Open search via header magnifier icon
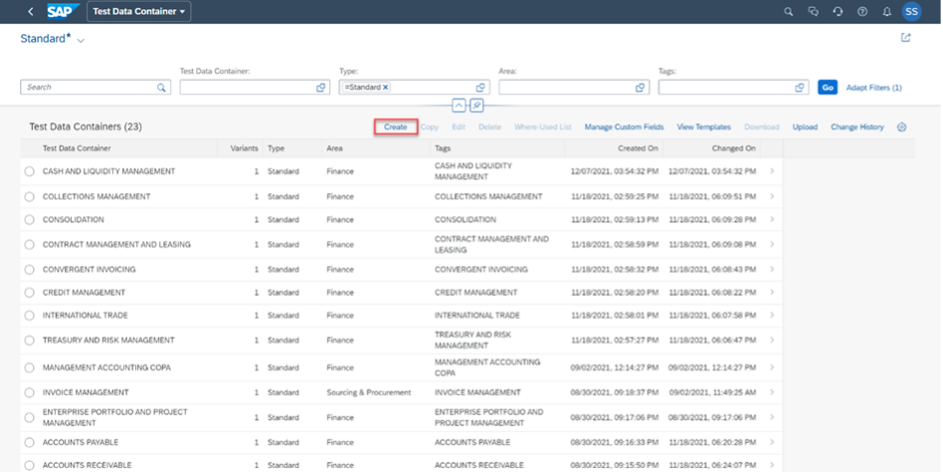The width and height of the screenshot is (943, 474). click(788, 12)
